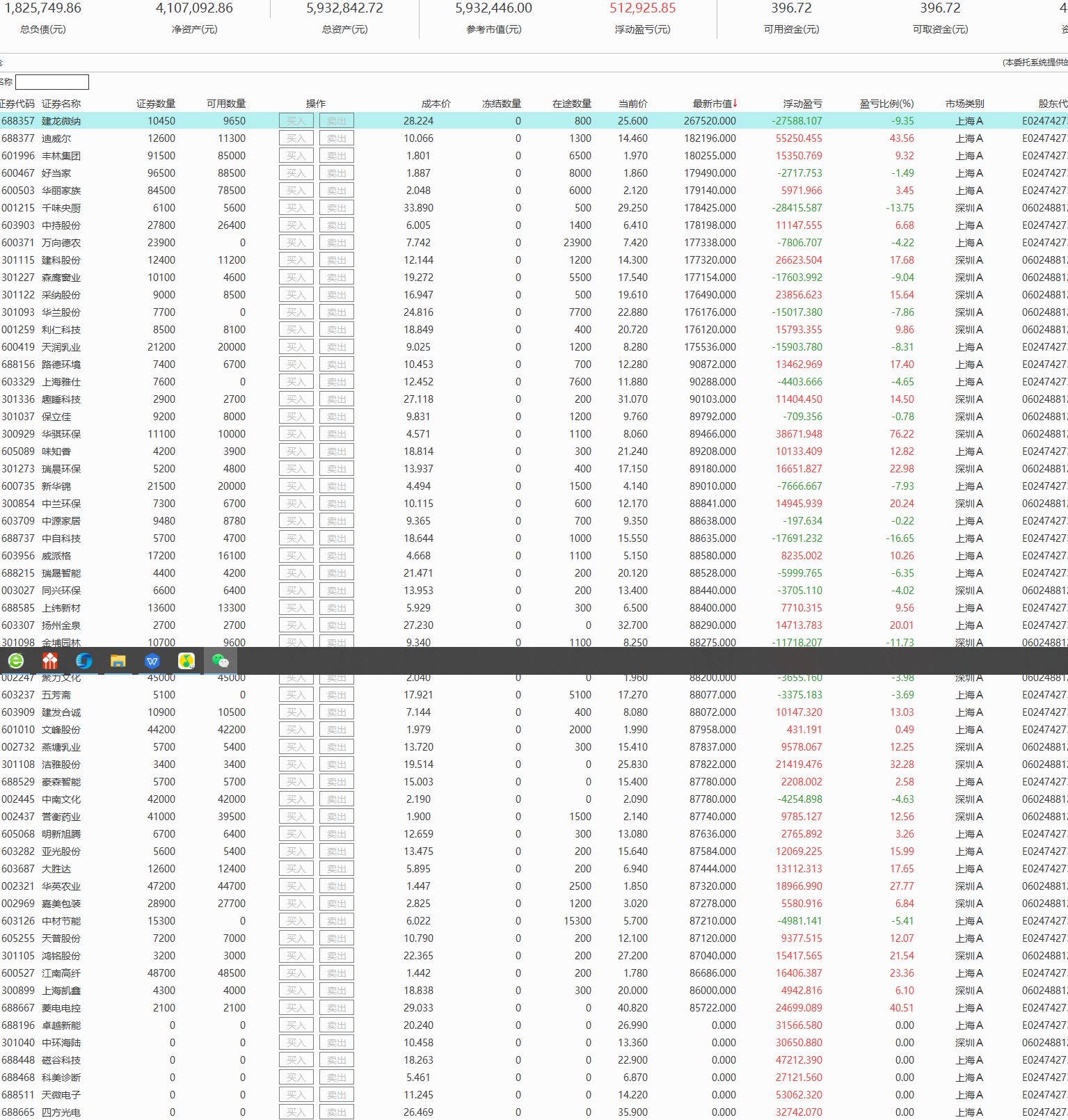Screen dimensions: 1068x1120
Task: Open the 360 browser from the taskbar
Action: tap(16, 661)
